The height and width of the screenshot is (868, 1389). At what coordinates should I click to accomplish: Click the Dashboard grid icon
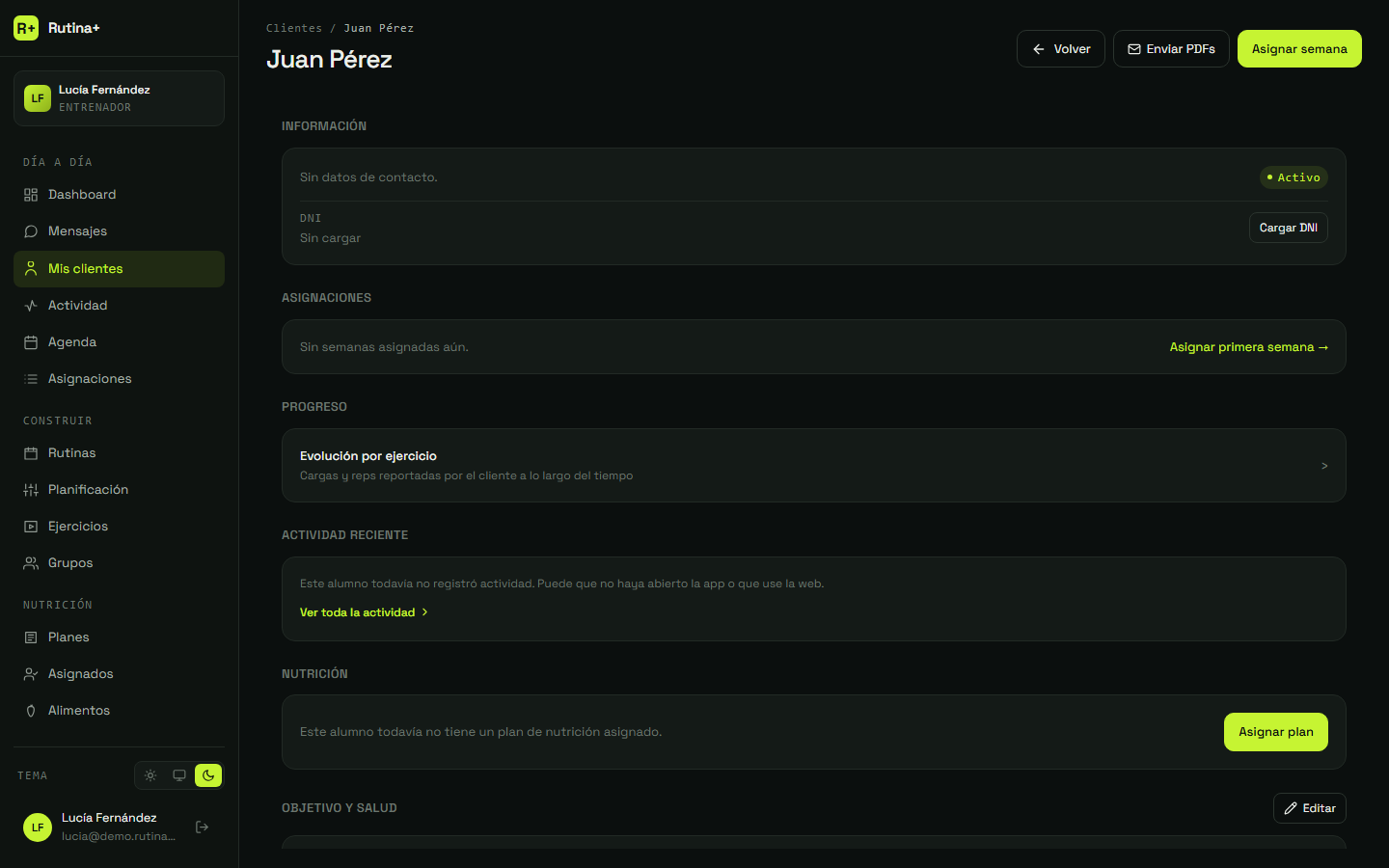point(31,195)
